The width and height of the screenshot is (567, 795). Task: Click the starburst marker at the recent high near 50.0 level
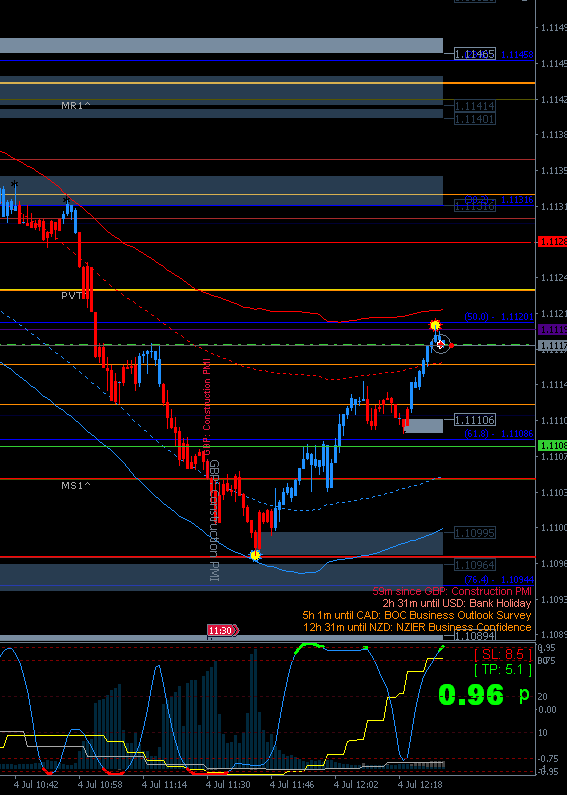435,324
